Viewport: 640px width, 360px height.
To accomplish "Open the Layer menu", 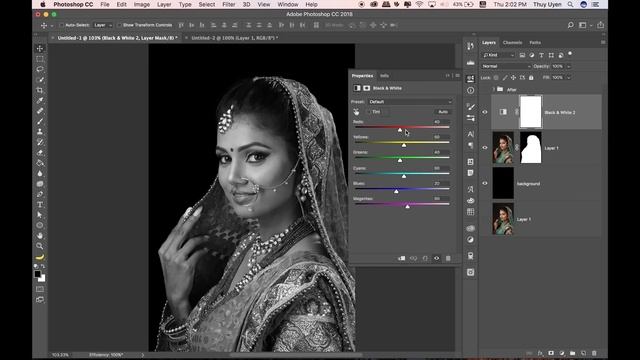I will tap(164, 4).
